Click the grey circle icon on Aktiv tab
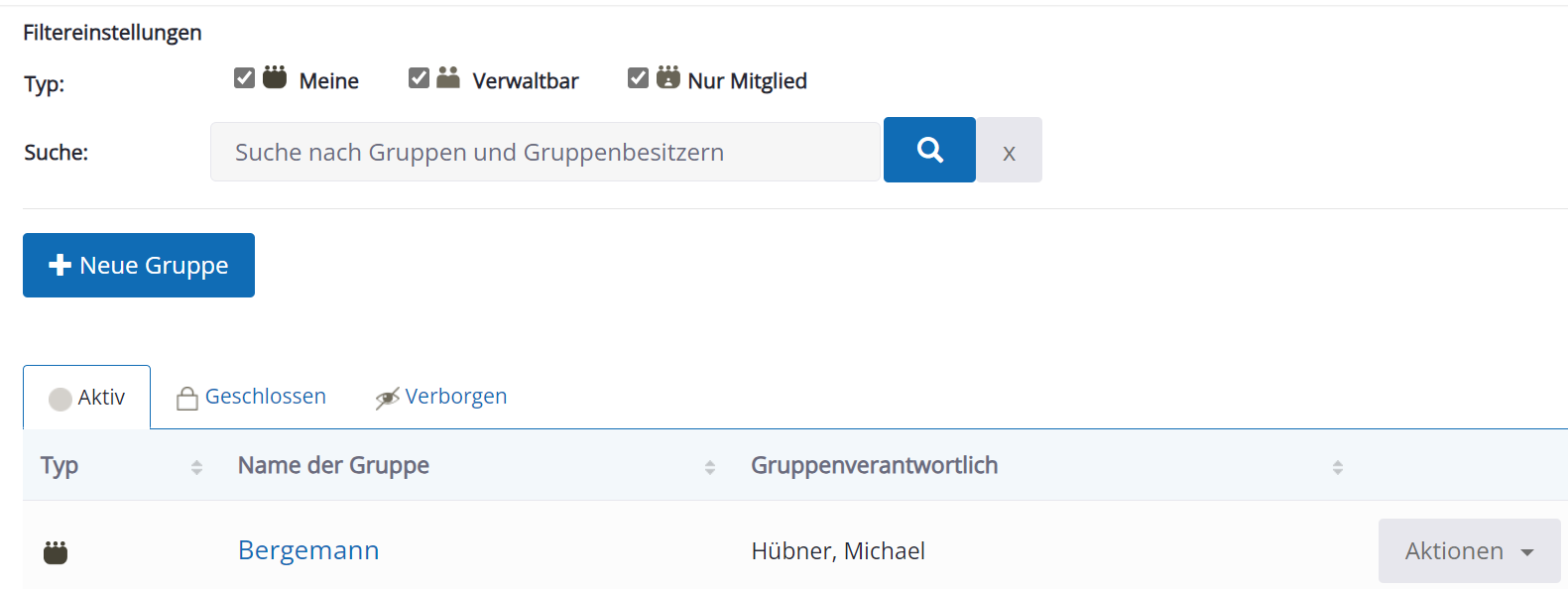Screen dimensions: 1568x589 point(60,399)
